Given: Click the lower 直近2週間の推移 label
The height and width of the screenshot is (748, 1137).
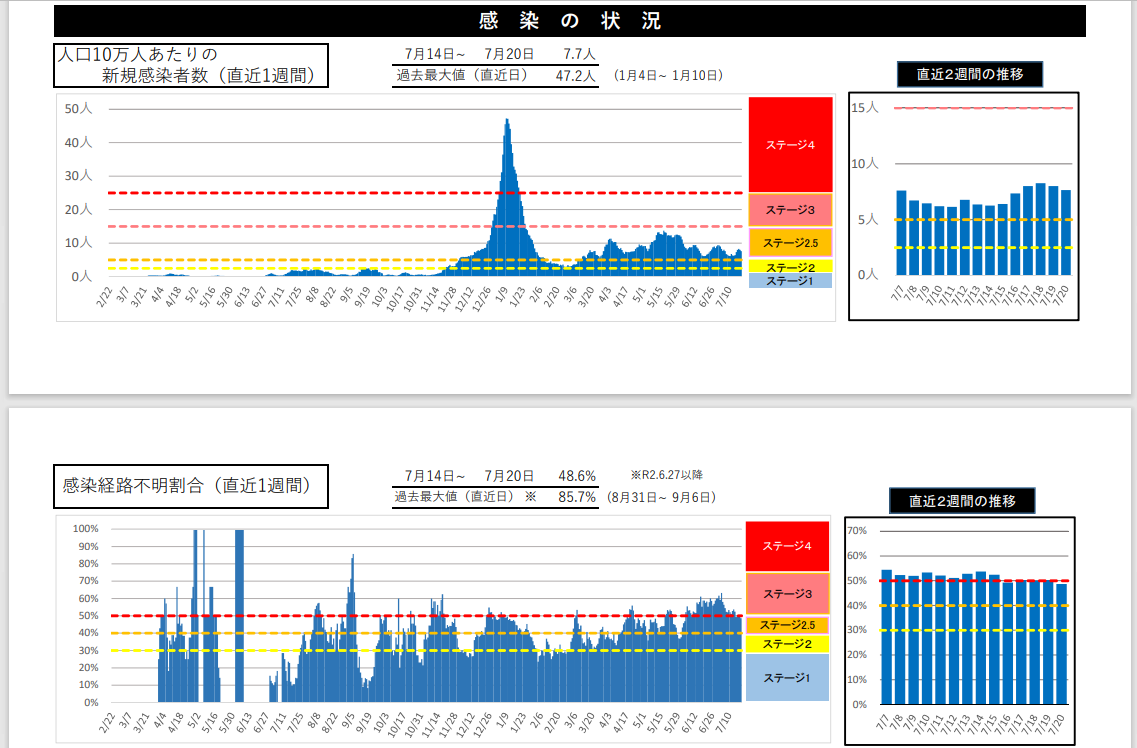Looking at the screenshot, I should [x=961, y=501].
